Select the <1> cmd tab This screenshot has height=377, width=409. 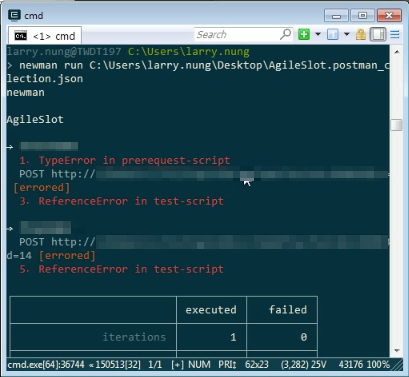pyautogui.click(x=45, y=36)
